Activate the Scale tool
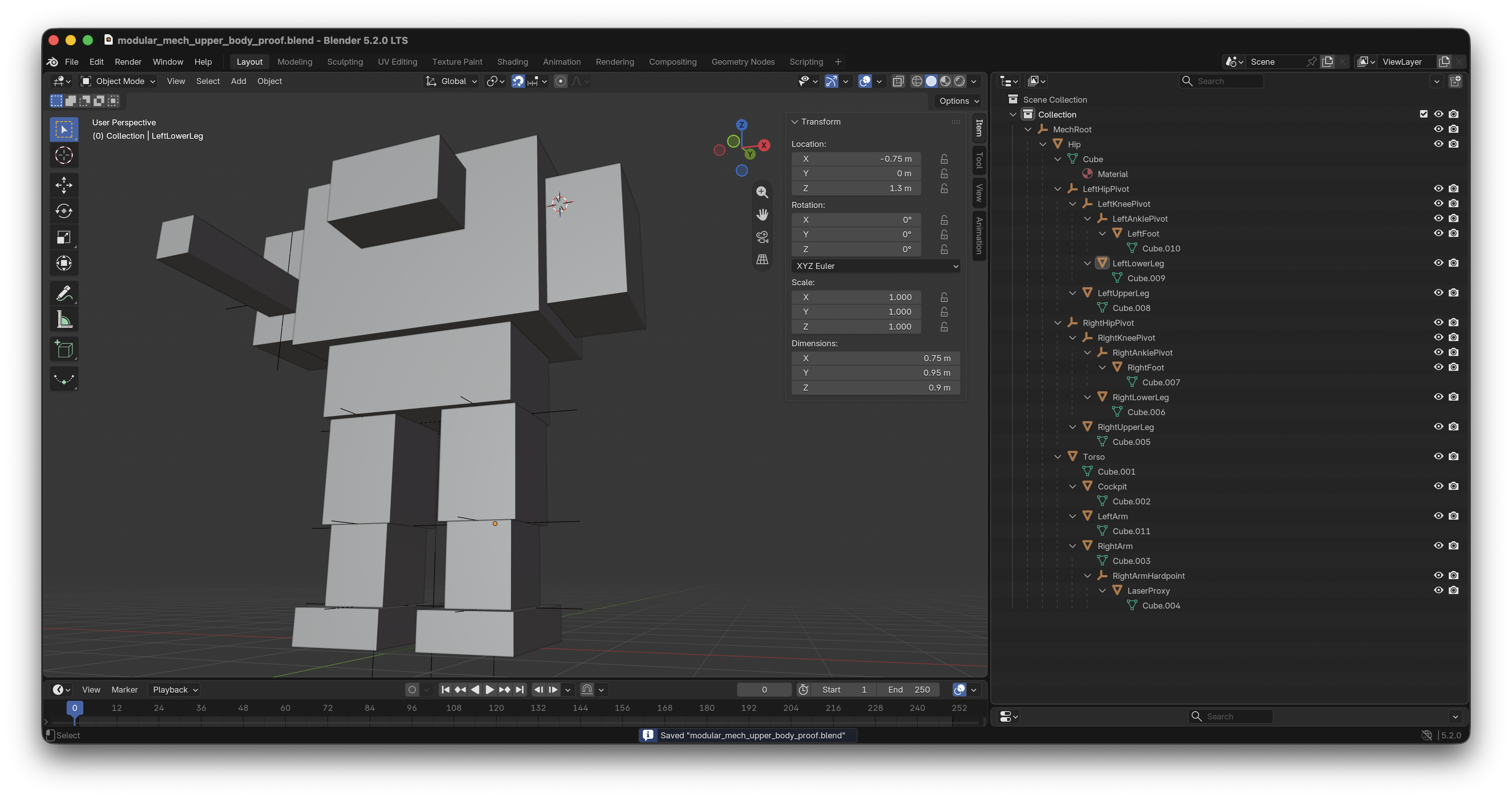Image resolution: width=1512 pixels, height=799 pixels. tap(64, 237)
